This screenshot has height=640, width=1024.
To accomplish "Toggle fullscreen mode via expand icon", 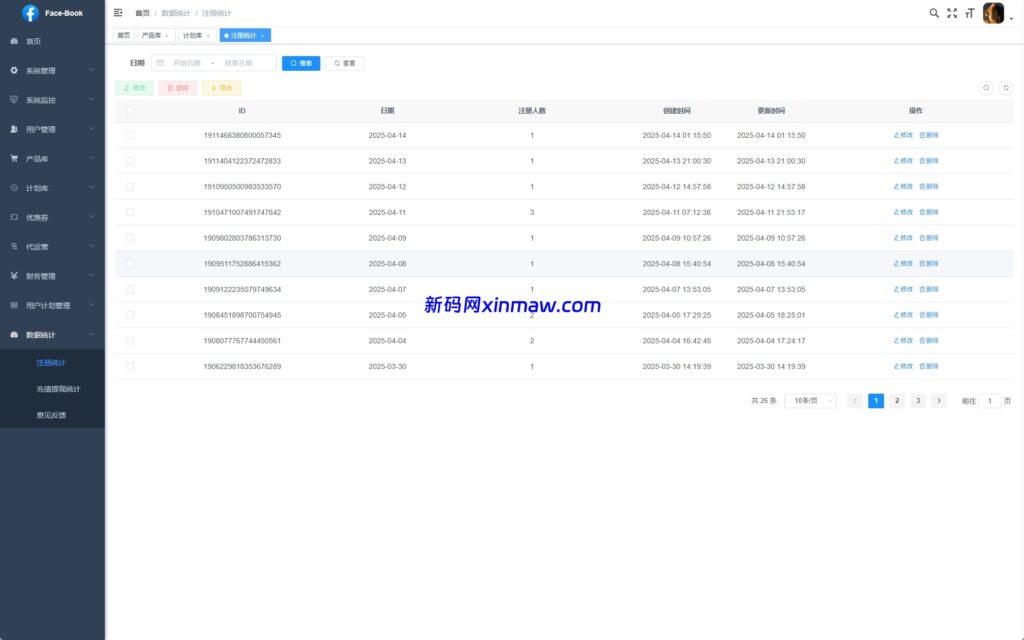I will coord(952,13).
